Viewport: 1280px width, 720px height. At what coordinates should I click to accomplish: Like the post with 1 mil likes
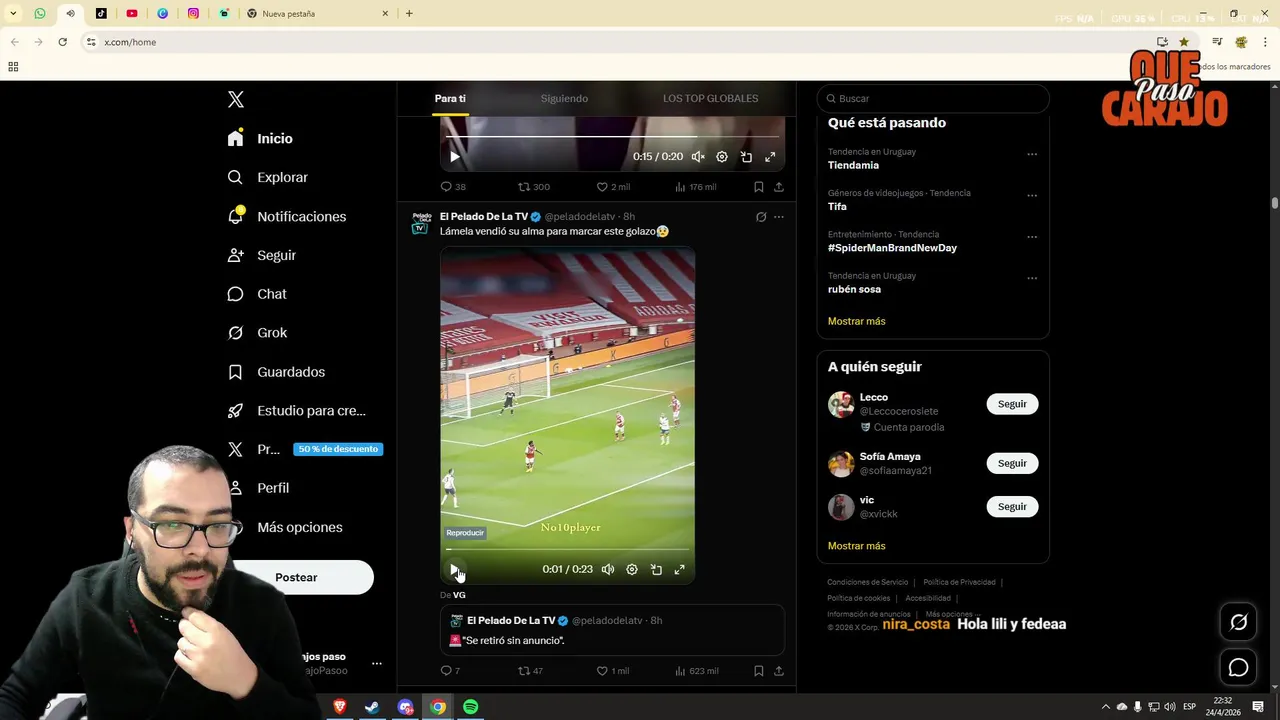(613, 671)
